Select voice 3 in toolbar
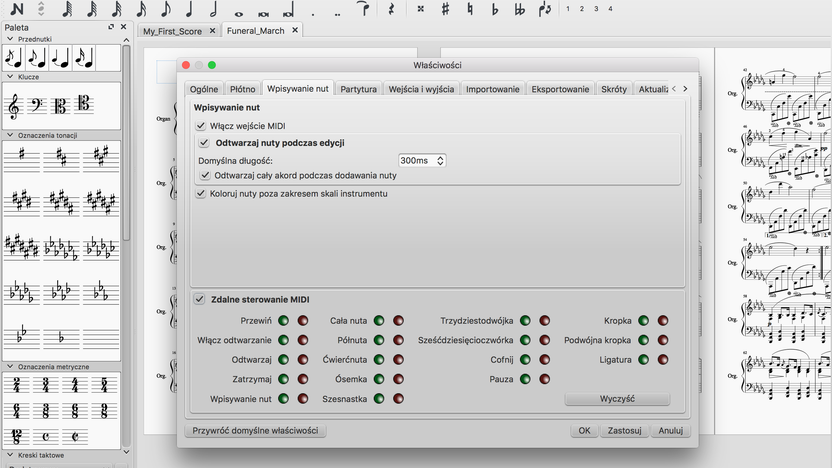Image resolution: width=832 pixels, height=468 pixels. click(x=596, y=8)
